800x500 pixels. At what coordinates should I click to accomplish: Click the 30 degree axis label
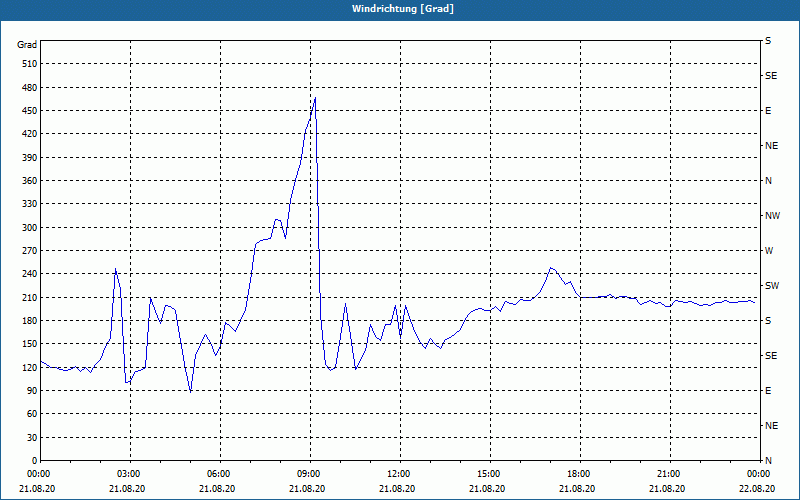click(x=32, y=438)
